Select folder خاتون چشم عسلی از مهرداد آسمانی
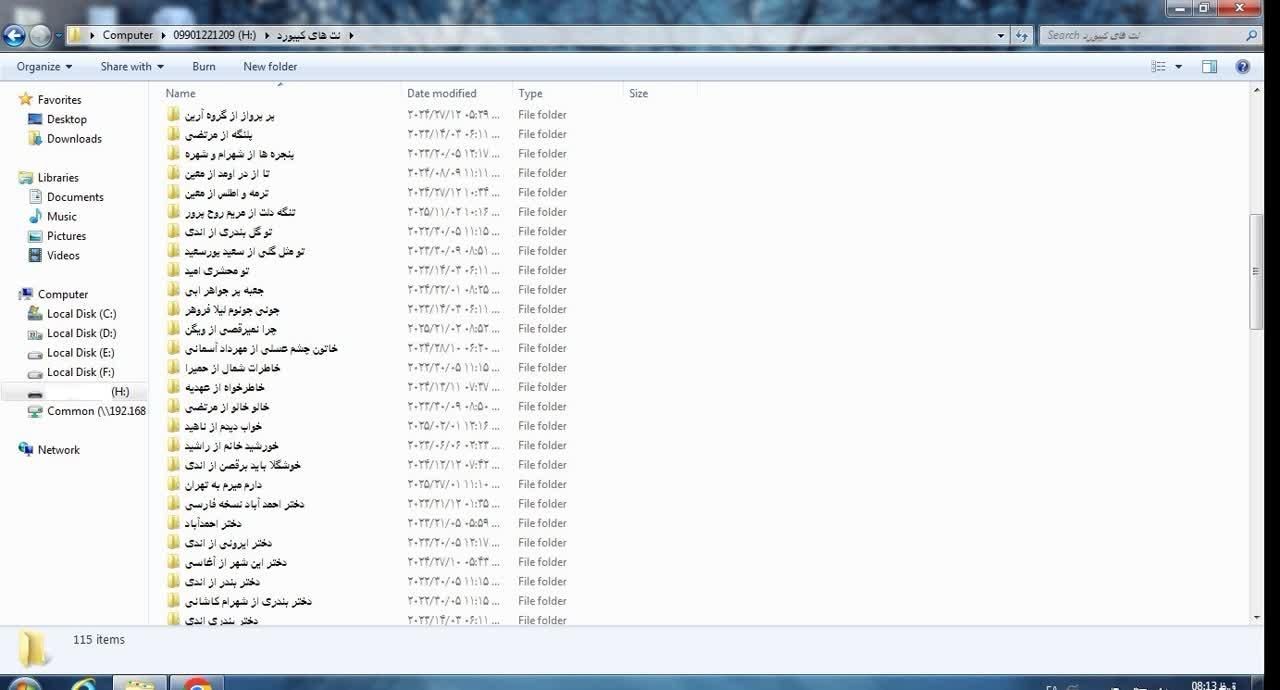This screenshot has height=690, width=1280. pyautogui.click(x=261, y=348)
